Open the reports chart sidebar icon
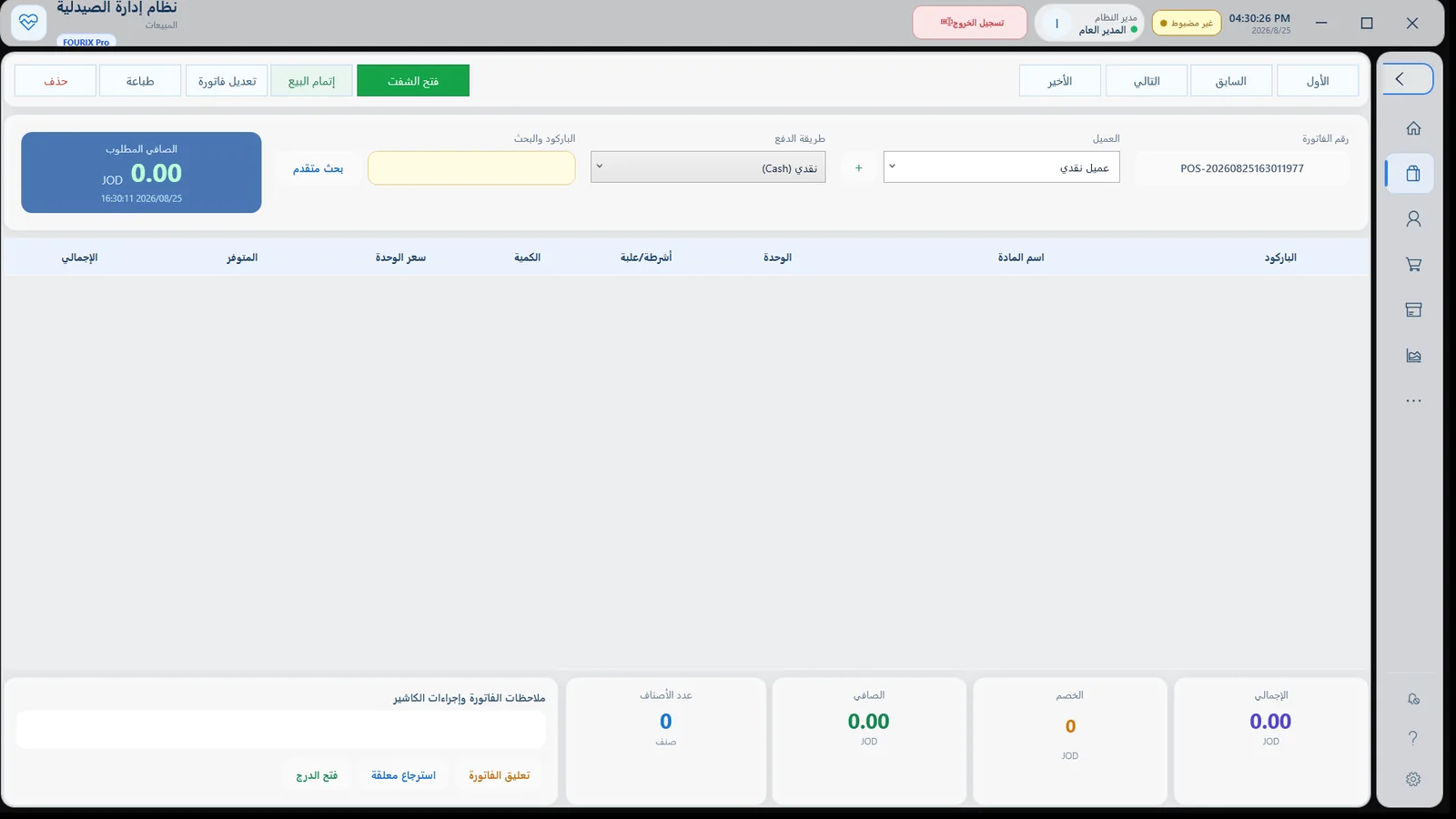This screenshot has height=819, width=1456. pyautogui.click(x=1413, y=356)
